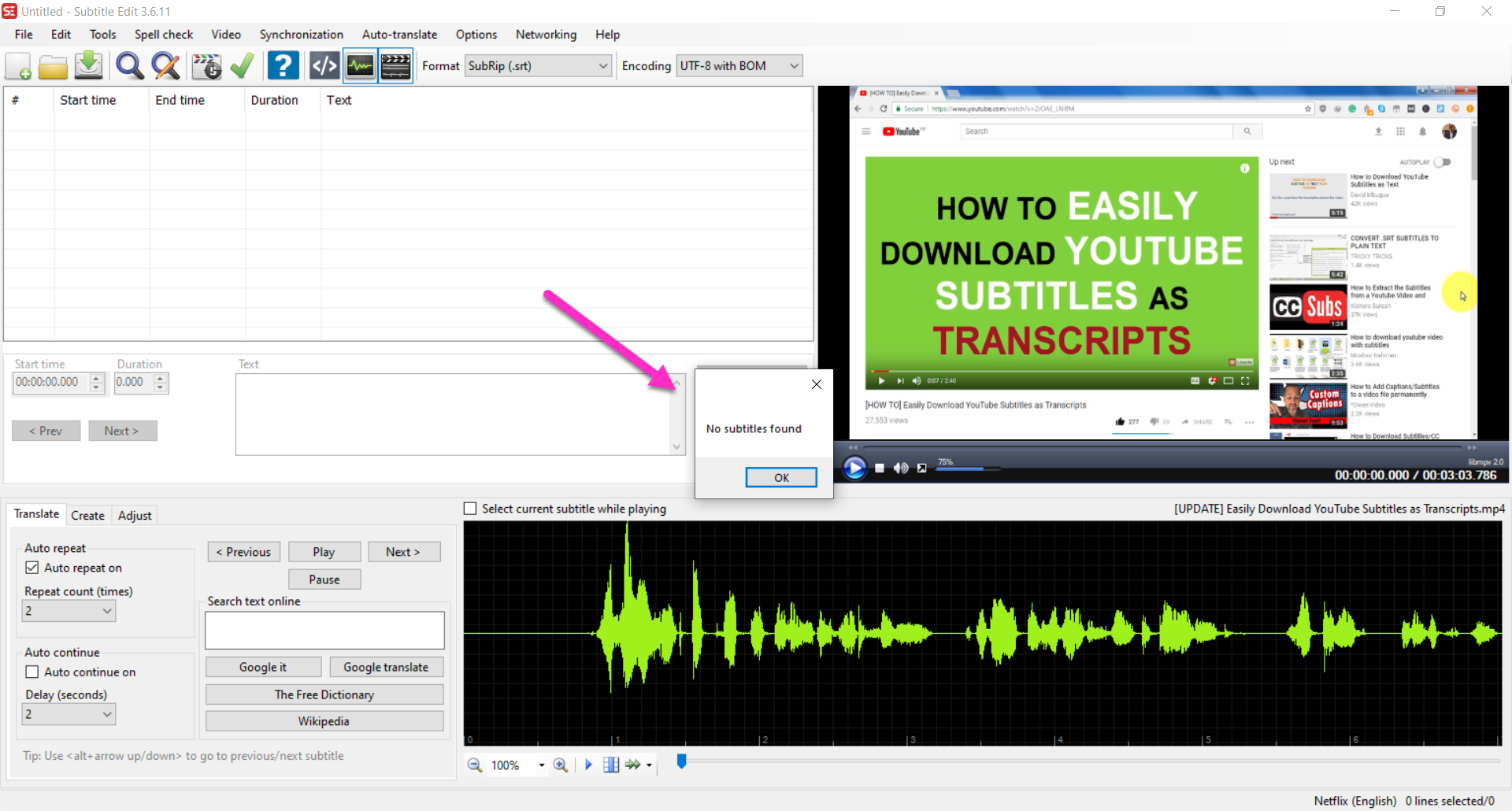This screenshot has width=1512, height=811.
Task: Play the video in the player
Action: tap(854, 468)
